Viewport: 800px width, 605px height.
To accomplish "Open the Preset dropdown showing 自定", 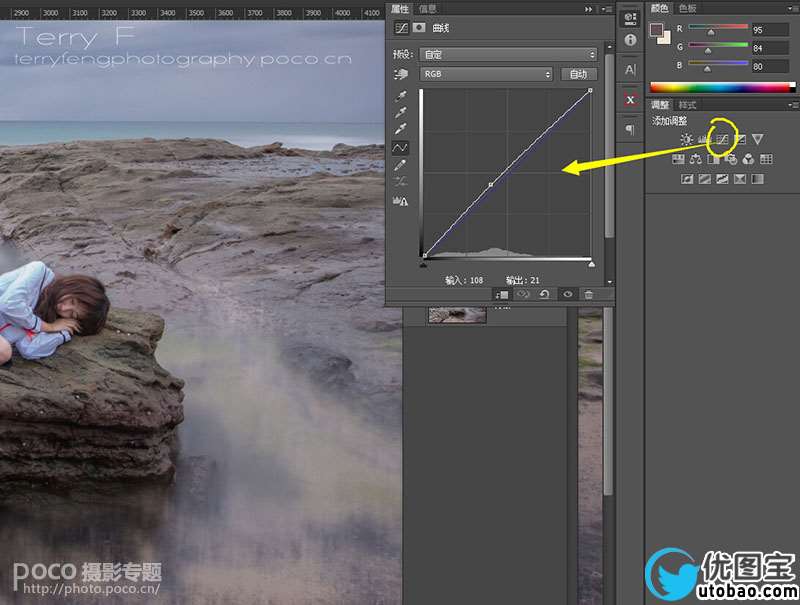I will pos(508,54).
